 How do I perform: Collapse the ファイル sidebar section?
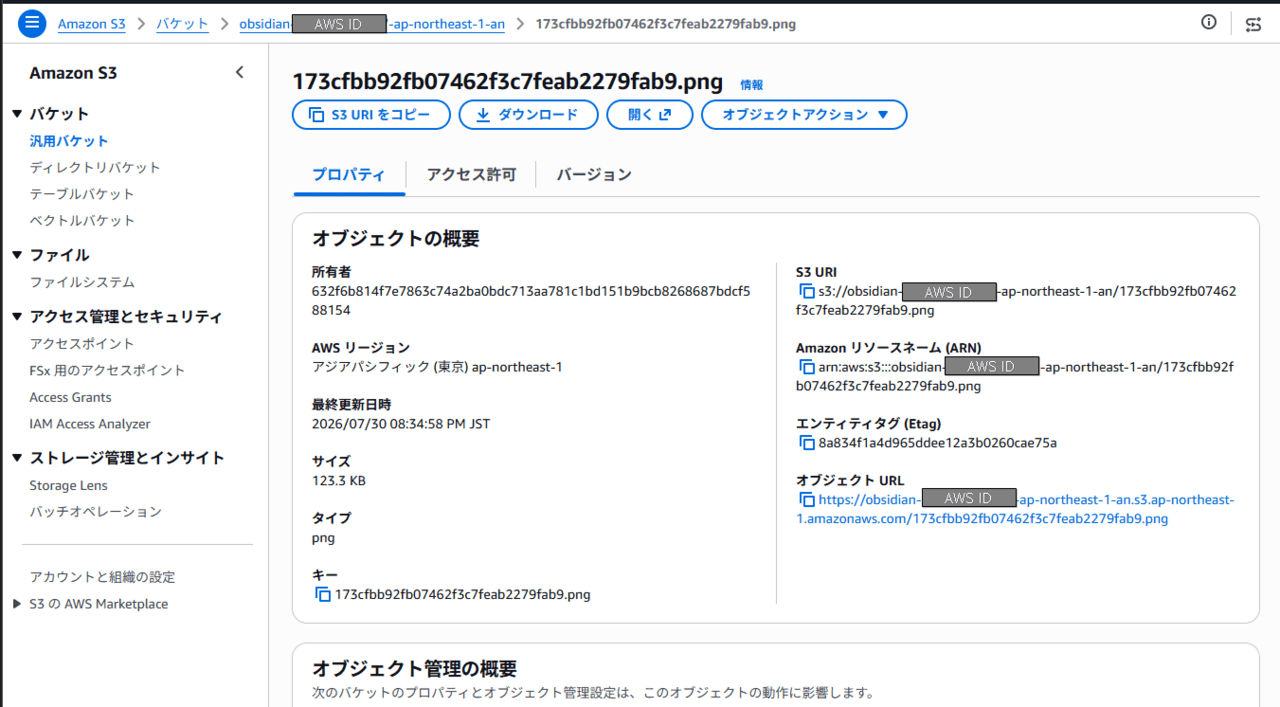pos(17,255)
